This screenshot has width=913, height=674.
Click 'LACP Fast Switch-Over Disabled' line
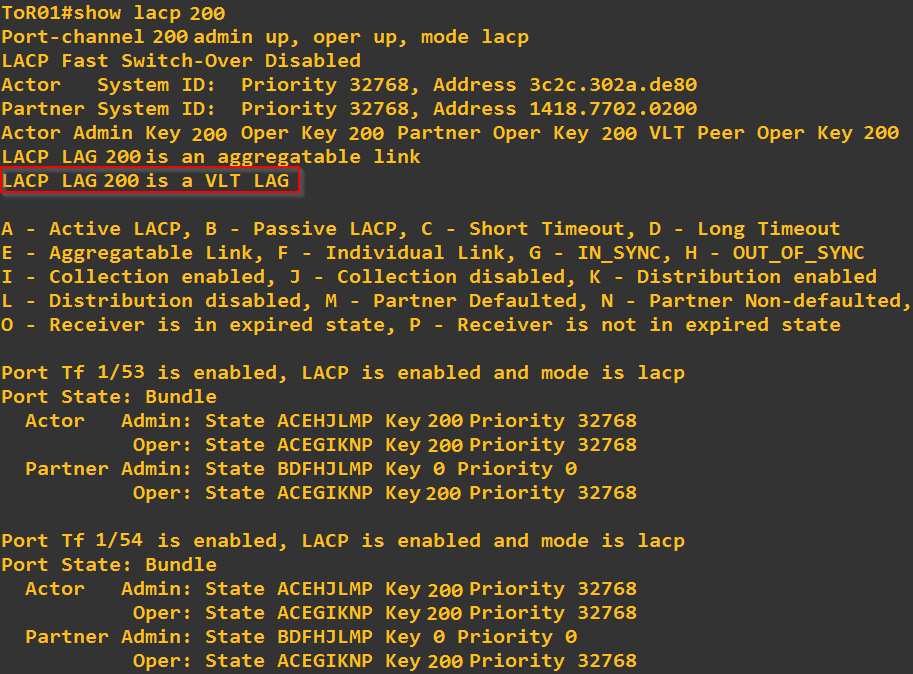tap(181, 61)
